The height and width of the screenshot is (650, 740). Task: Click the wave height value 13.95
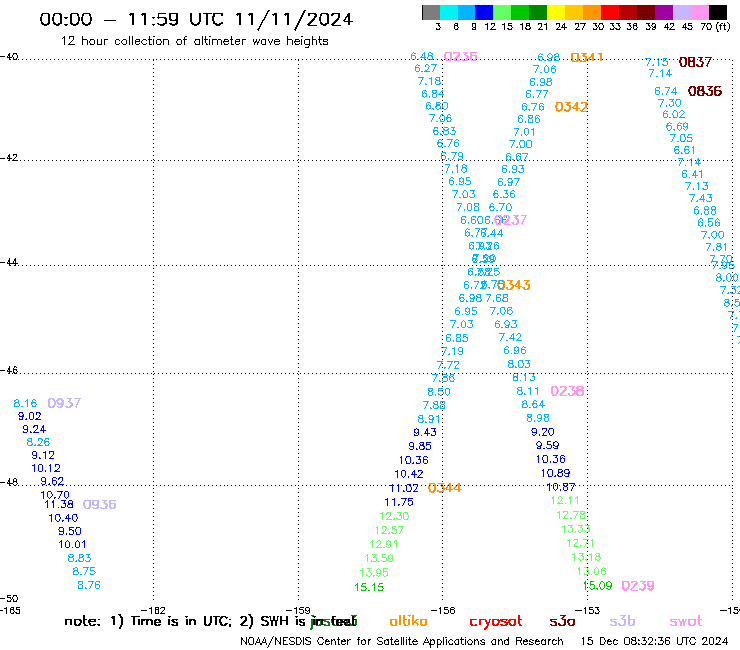click(374, 573)
